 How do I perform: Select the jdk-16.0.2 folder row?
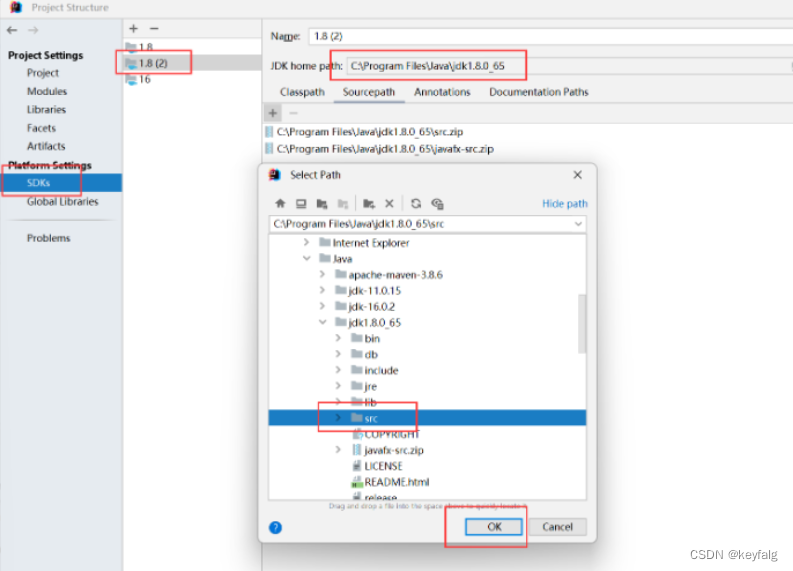tap(427, 306)
